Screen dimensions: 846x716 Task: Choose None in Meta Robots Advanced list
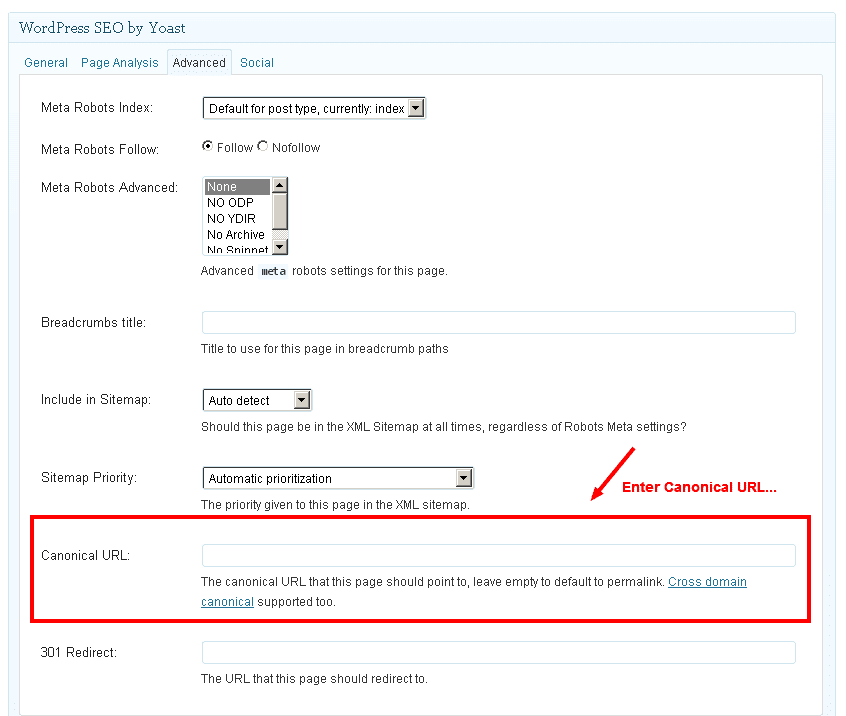237,187
